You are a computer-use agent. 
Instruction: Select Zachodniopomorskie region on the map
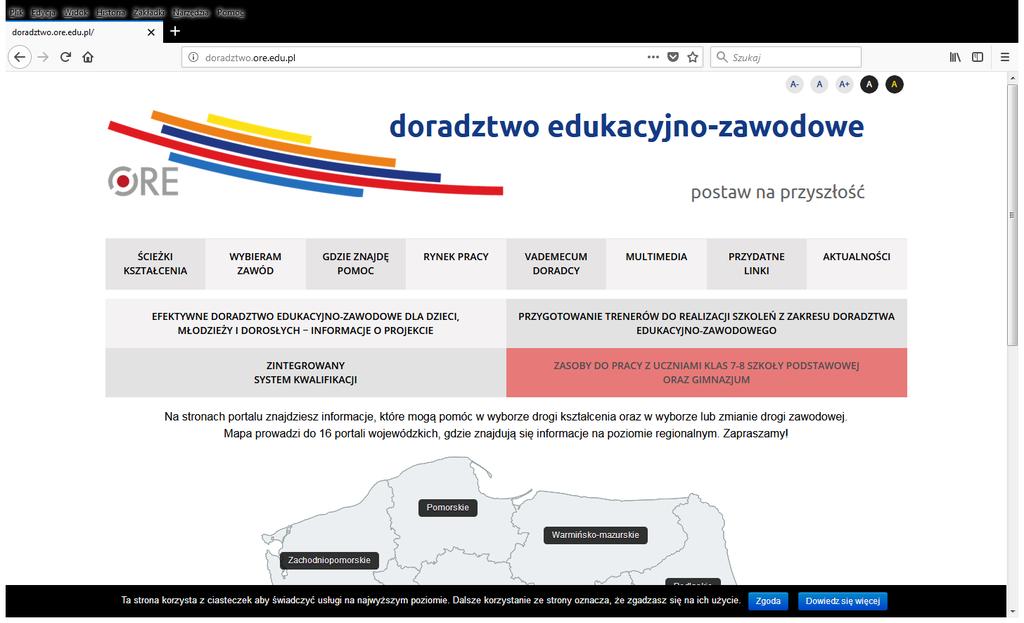(x=329, y=560)
